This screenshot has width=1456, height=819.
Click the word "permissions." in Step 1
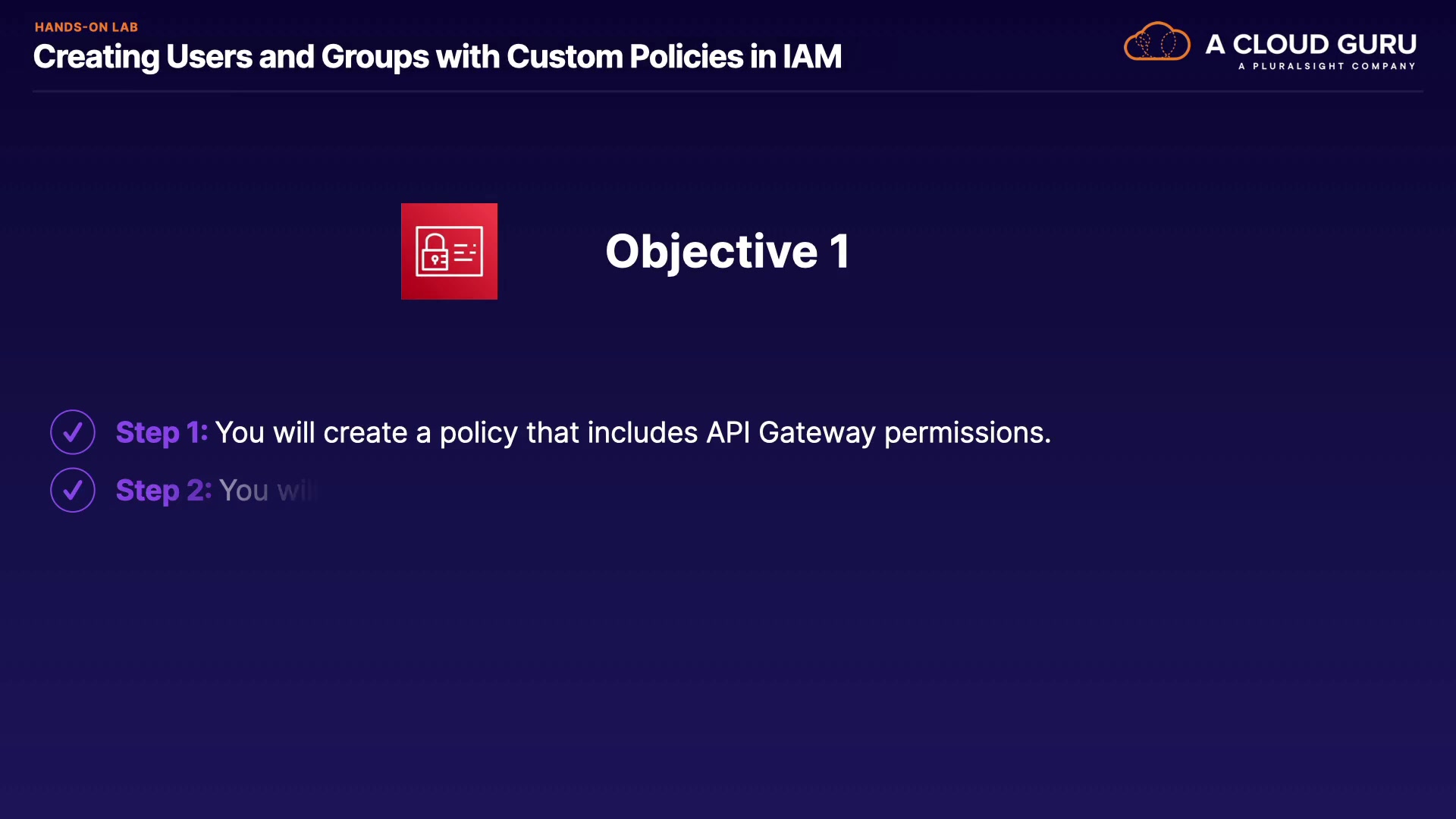coord(968,432)
